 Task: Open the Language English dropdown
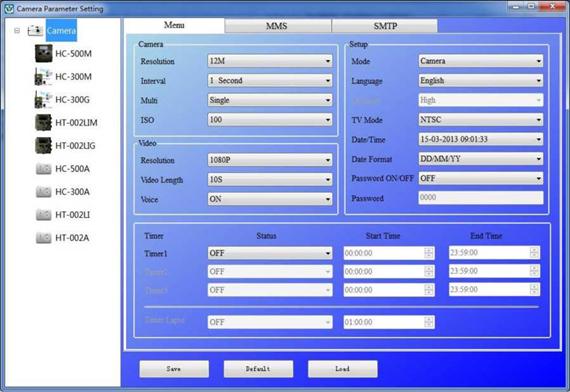pos(481,80)
